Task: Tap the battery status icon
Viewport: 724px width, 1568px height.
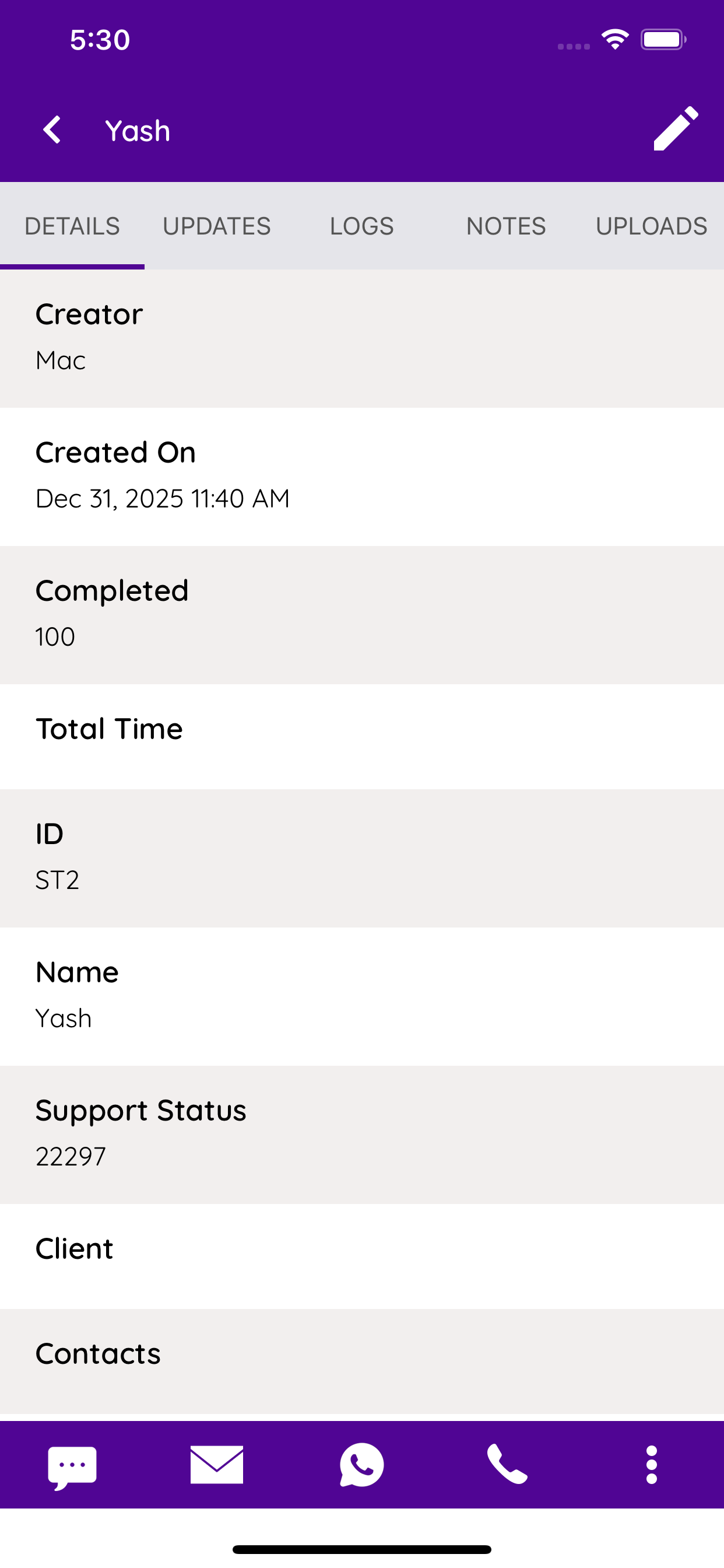Action: click(663, 40)
